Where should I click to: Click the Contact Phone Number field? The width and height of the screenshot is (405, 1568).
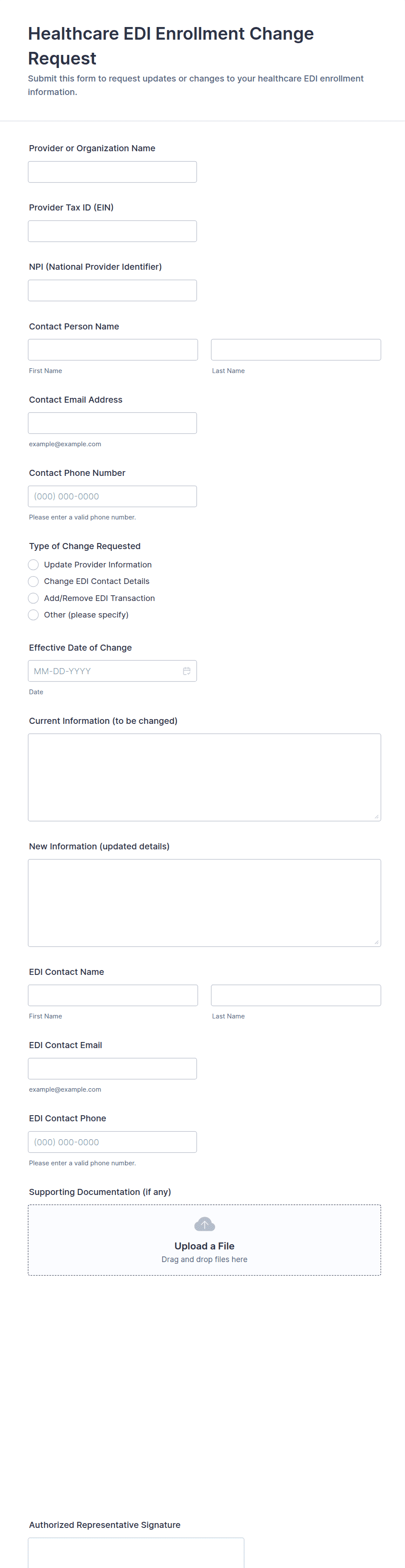tap(112, 496)
